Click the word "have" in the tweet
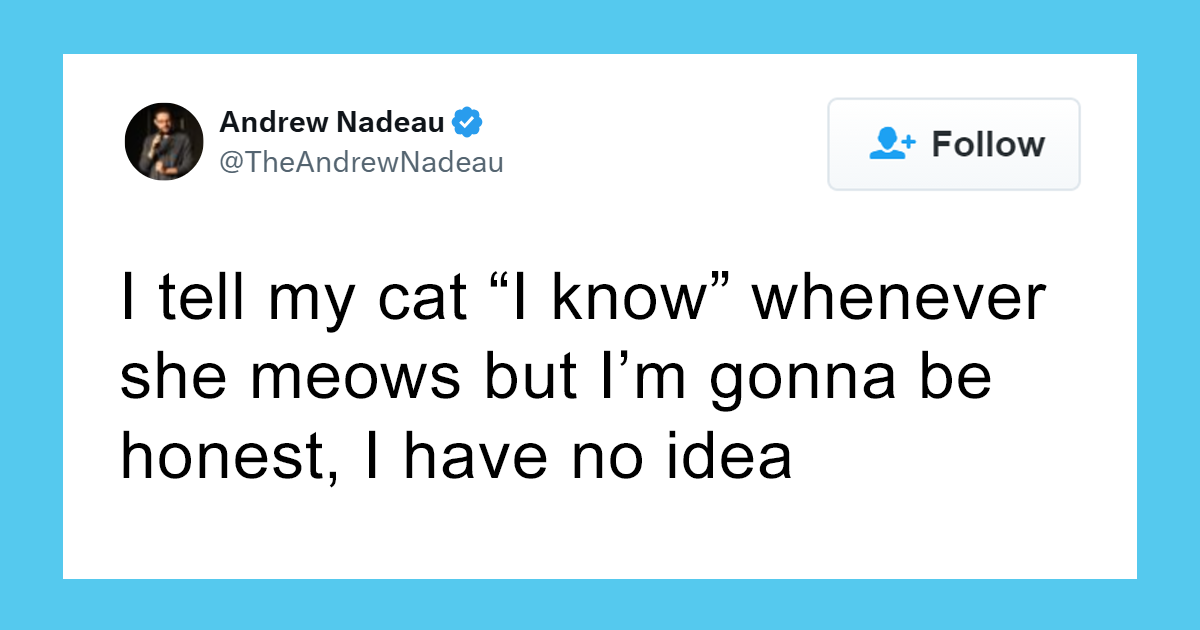 point(465,457)
